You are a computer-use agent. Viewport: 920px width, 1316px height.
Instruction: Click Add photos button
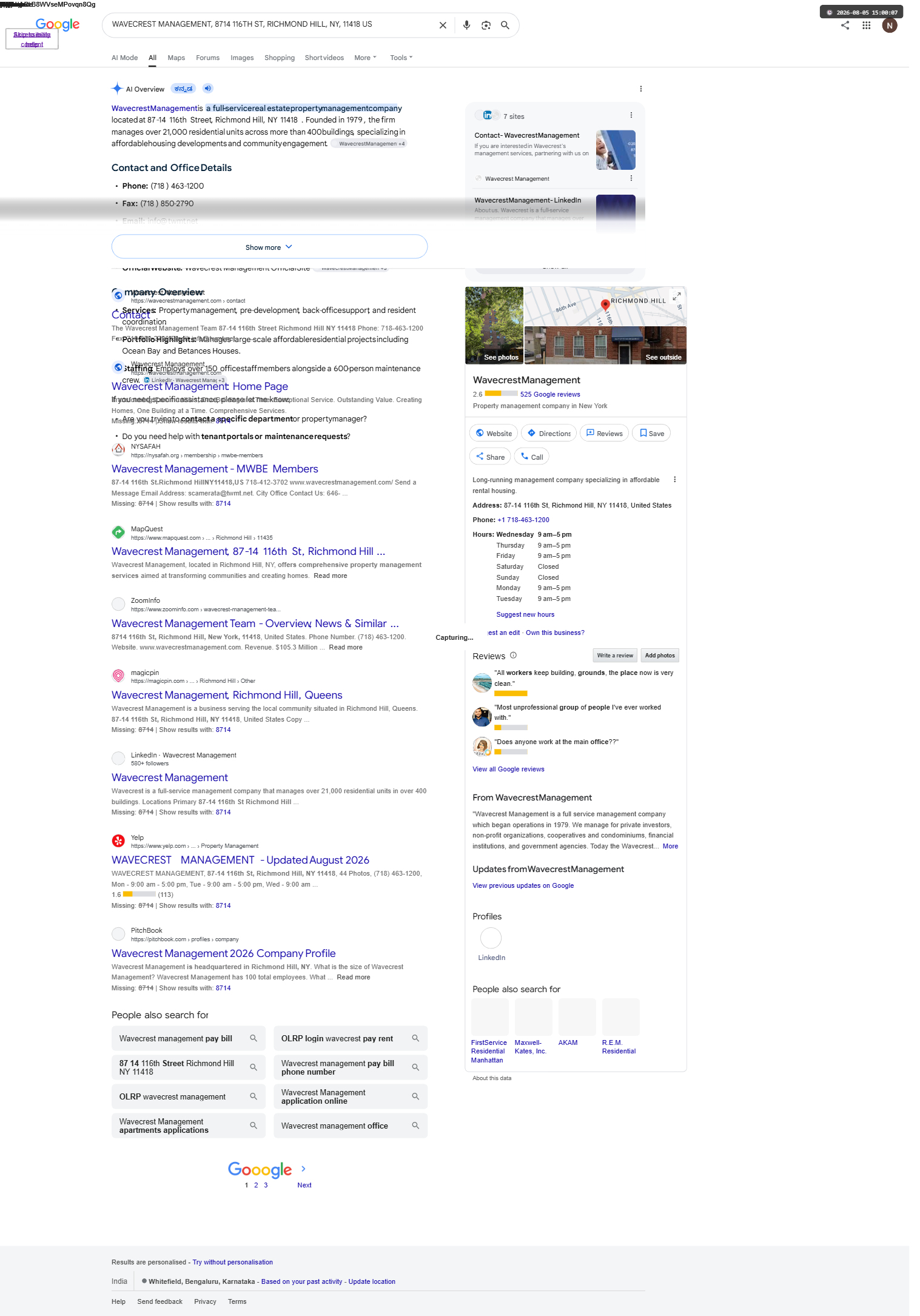[660, 656]
